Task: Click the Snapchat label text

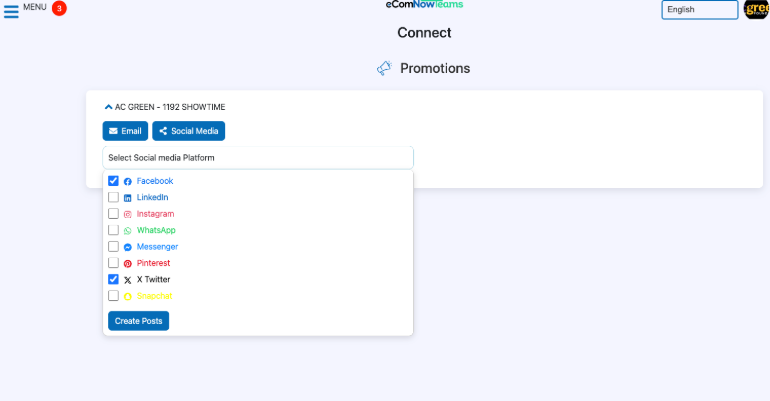Action: click(154, 296)
